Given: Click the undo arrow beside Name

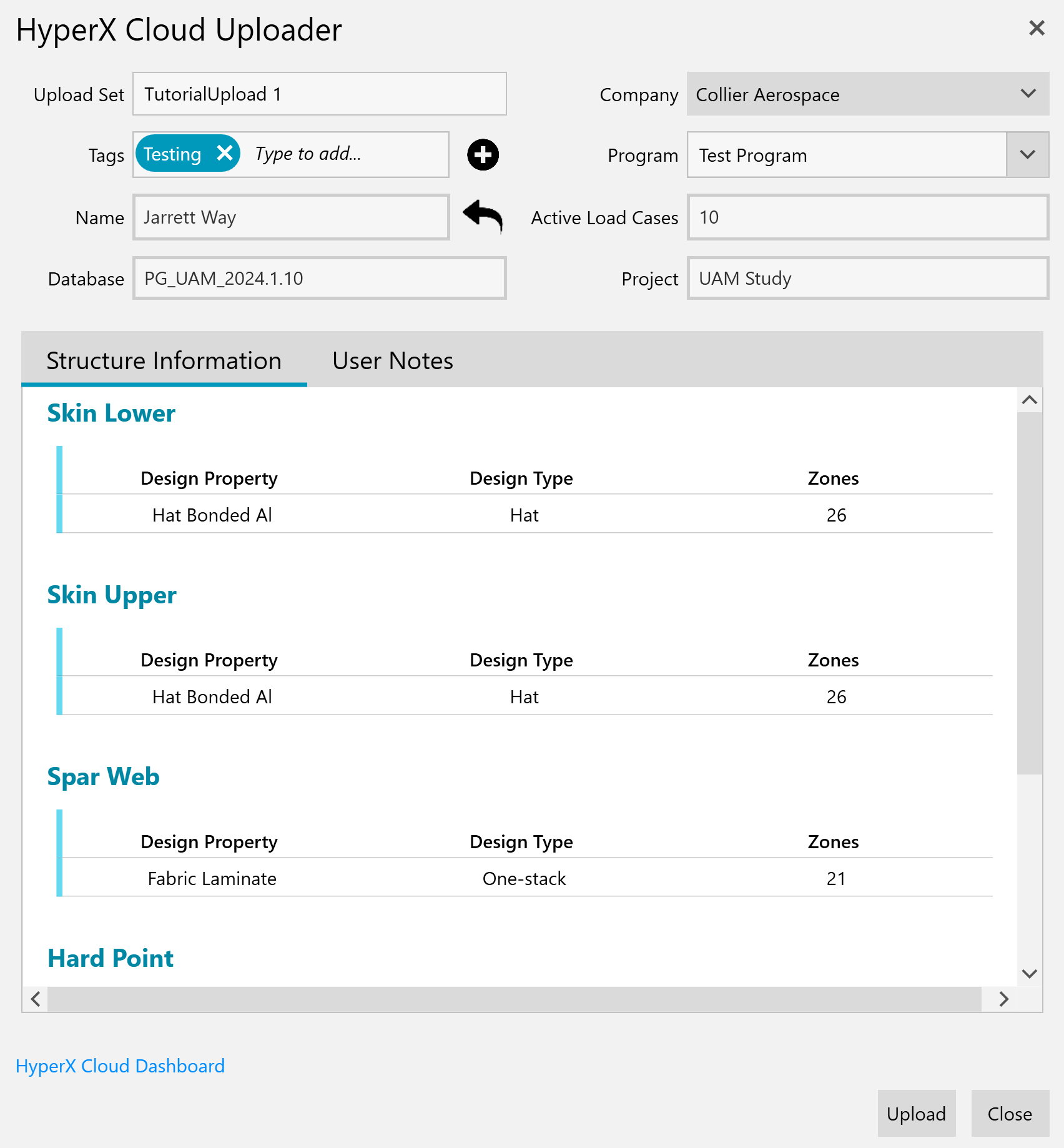Looking at the screenshot, I should pyautogui.click(x=483, y=216).
